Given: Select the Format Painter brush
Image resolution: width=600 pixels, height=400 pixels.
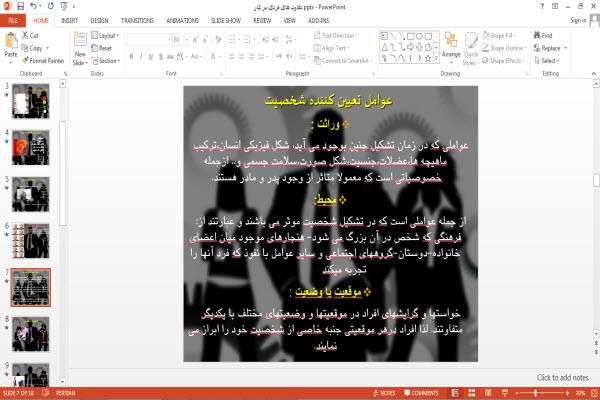Looking at the screenshot, I should [25, 60].
